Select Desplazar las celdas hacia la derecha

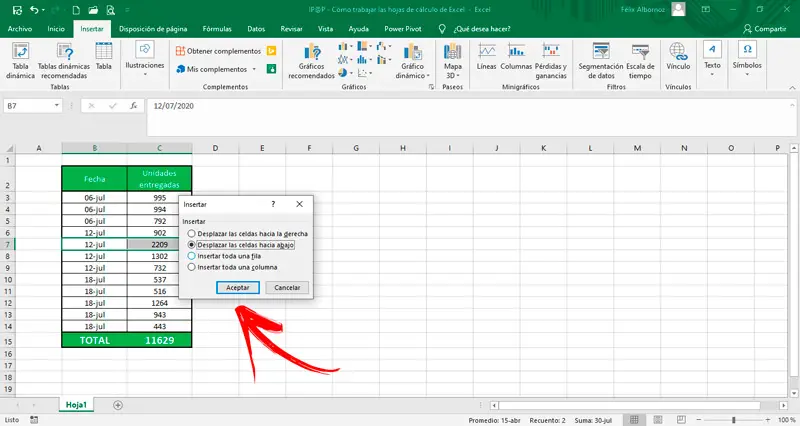click(193, 233)
